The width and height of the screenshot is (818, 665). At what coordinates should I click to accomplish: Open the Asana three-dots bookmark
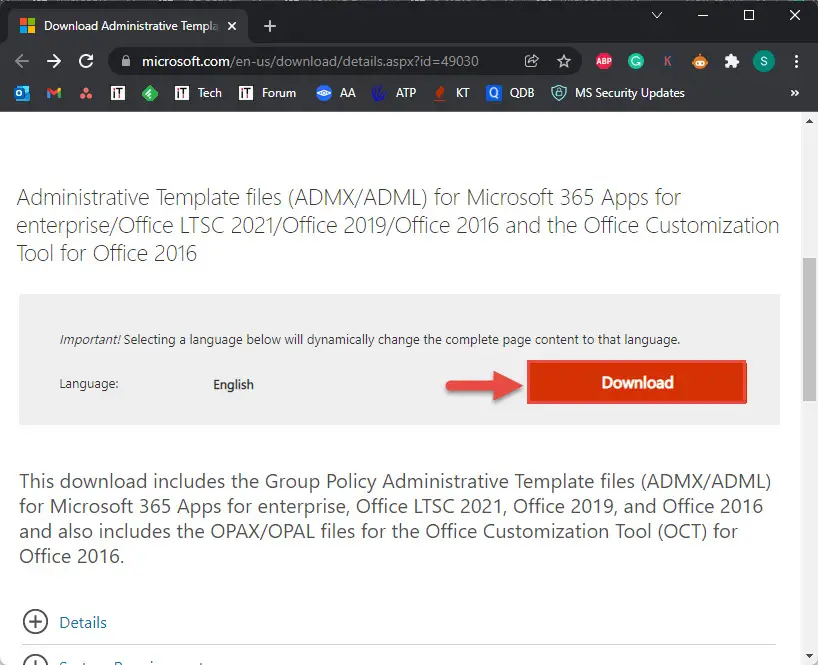[86, 93]
